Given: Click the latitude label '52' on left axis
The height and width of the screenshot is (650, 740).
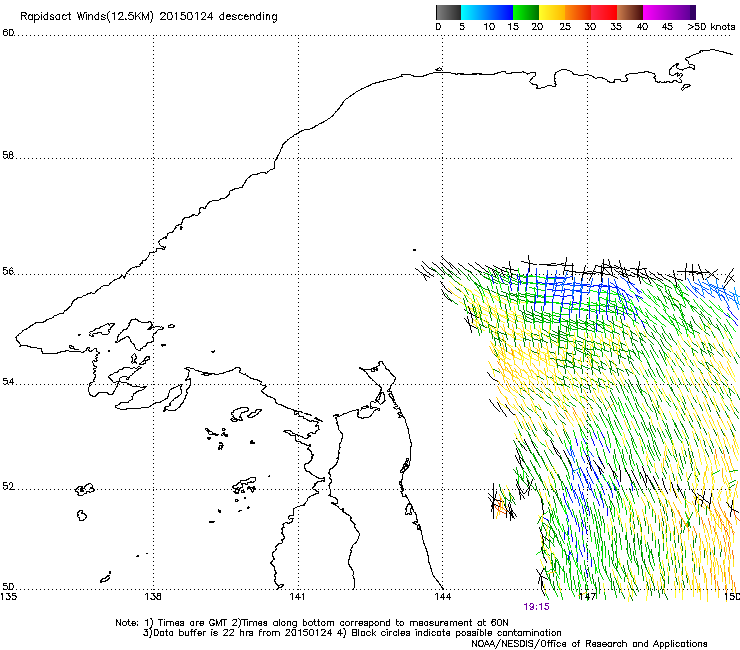Looking at the screenshot, I should pyautogui.click(x=8, y=486).
